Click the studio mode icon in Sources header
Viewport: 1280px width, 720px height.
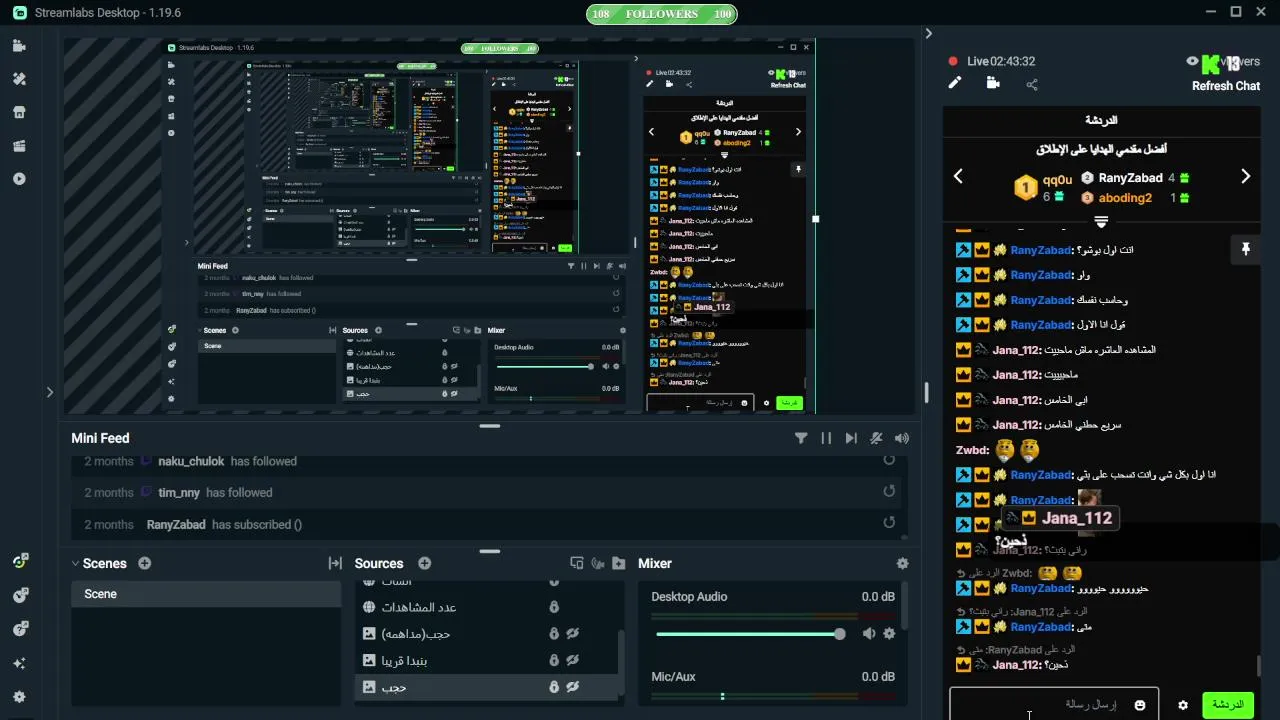576,564
